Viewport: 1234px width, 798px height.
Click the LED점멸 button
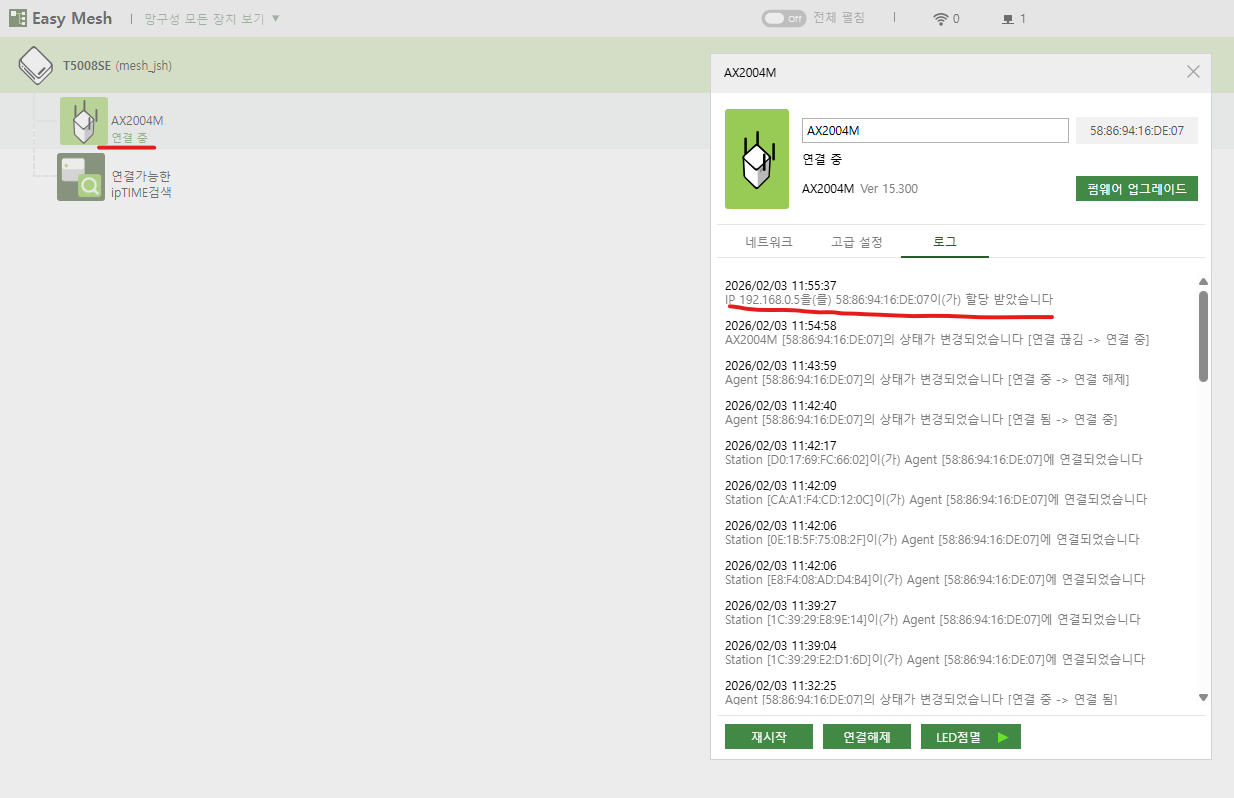(x=971, y=737)
